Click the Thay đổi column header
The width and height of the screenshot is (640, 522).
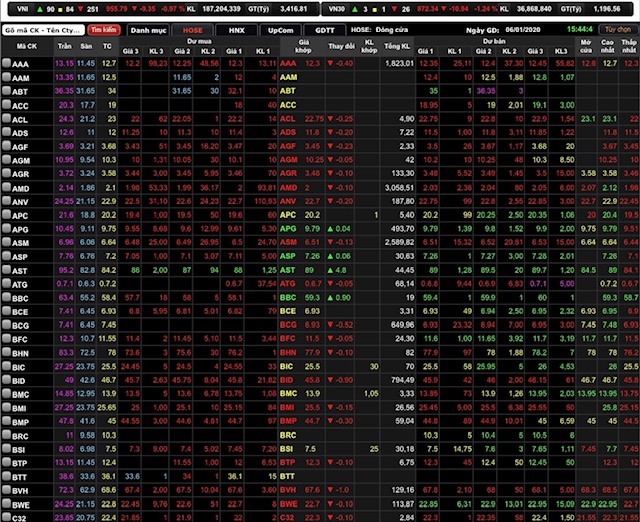[x=341, y=47]
